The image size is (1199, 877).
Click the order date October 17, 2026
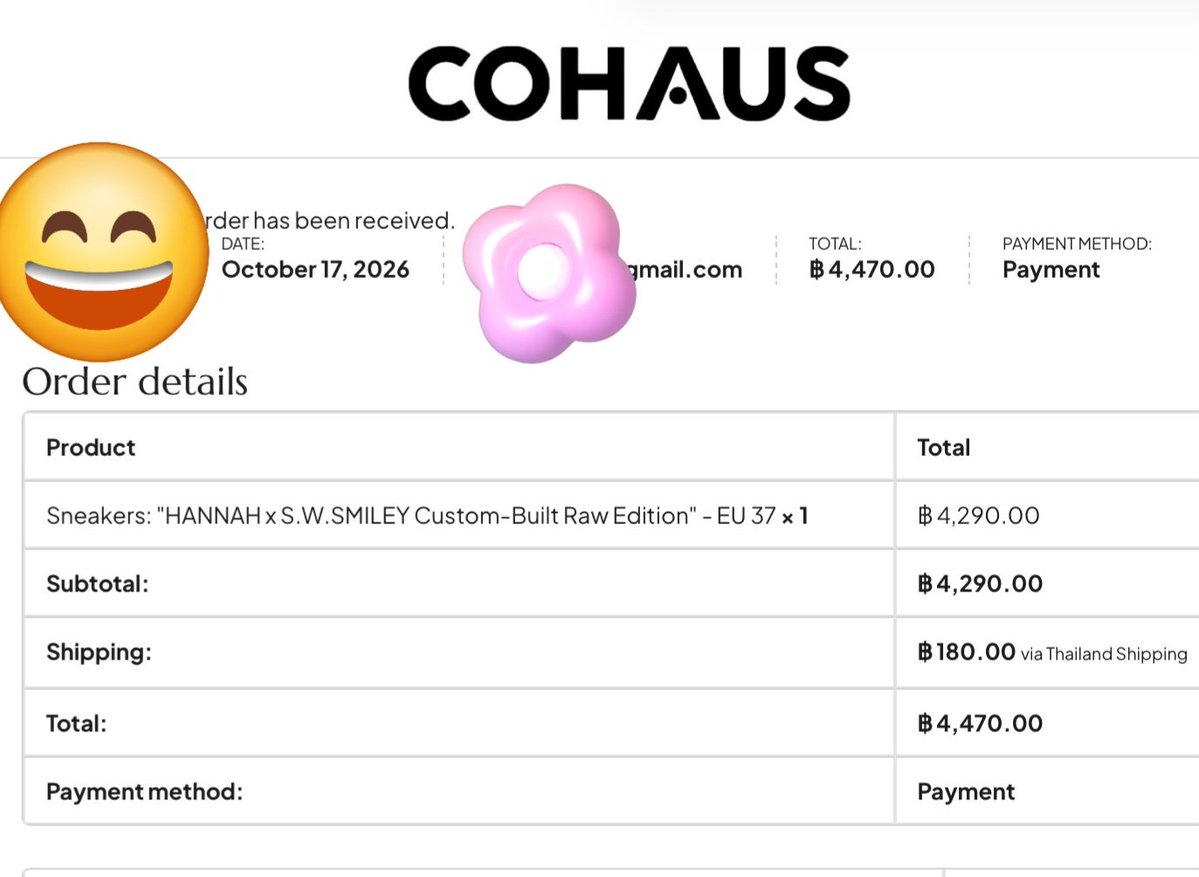315,269
